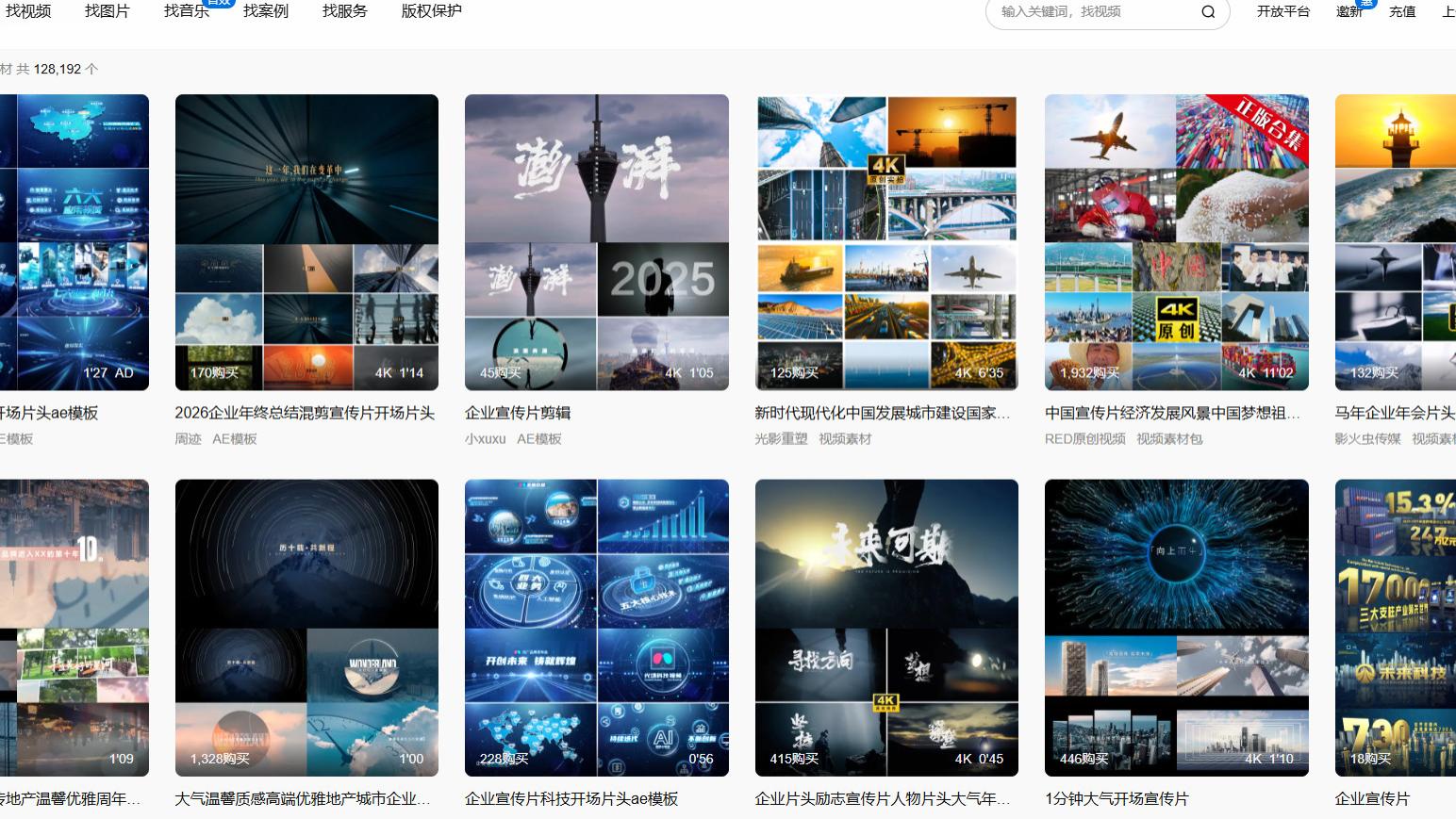Open author 小xuxu profile
The width and height of the screenshot is (1456, 819).
486,438
